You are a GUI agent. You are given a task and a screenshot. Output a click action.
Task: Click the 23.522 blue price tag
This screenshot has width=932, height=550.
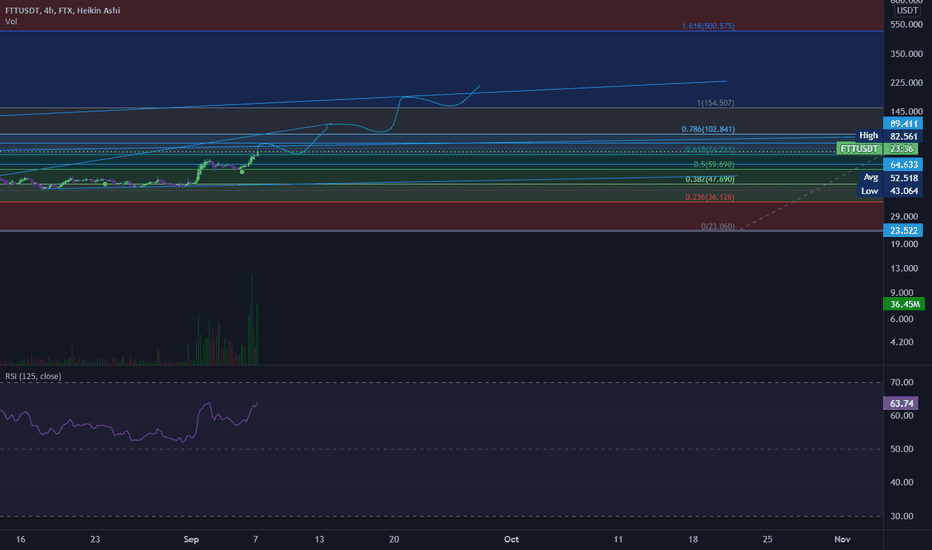[903, 231]
